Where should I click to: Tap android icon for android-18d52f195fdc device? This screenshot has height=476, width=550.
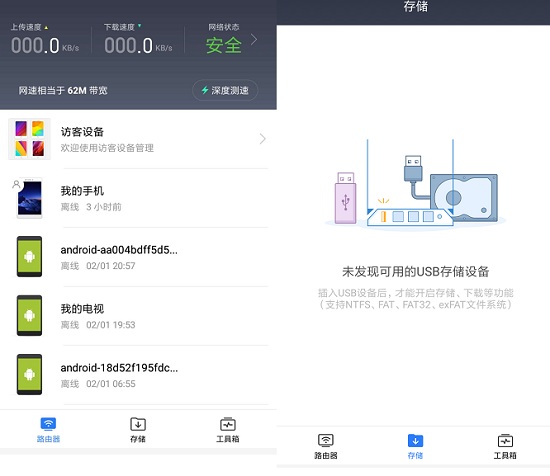point(29,375)
